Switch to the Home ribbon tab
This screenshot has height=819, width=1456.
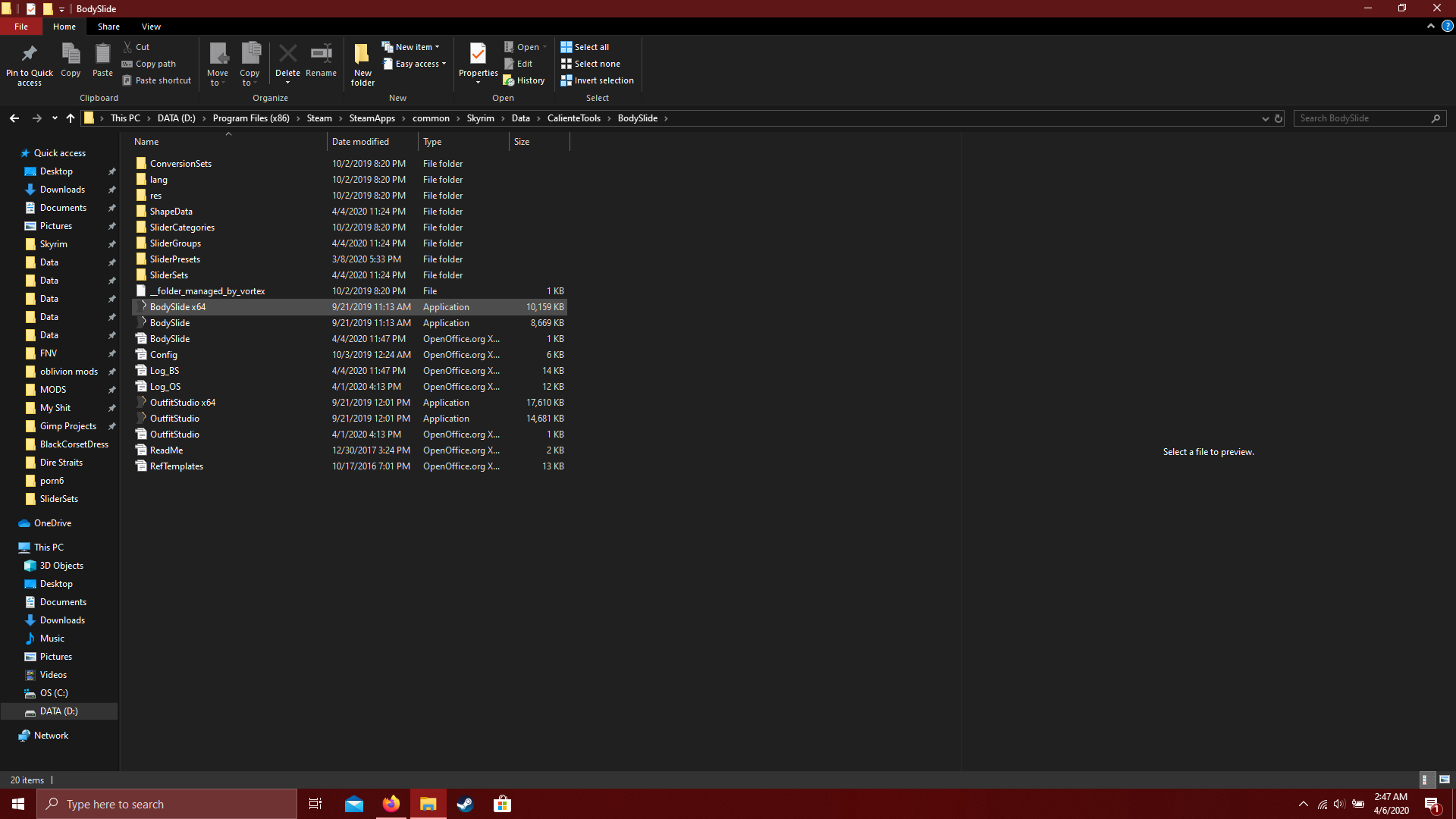tap(64, 27)
